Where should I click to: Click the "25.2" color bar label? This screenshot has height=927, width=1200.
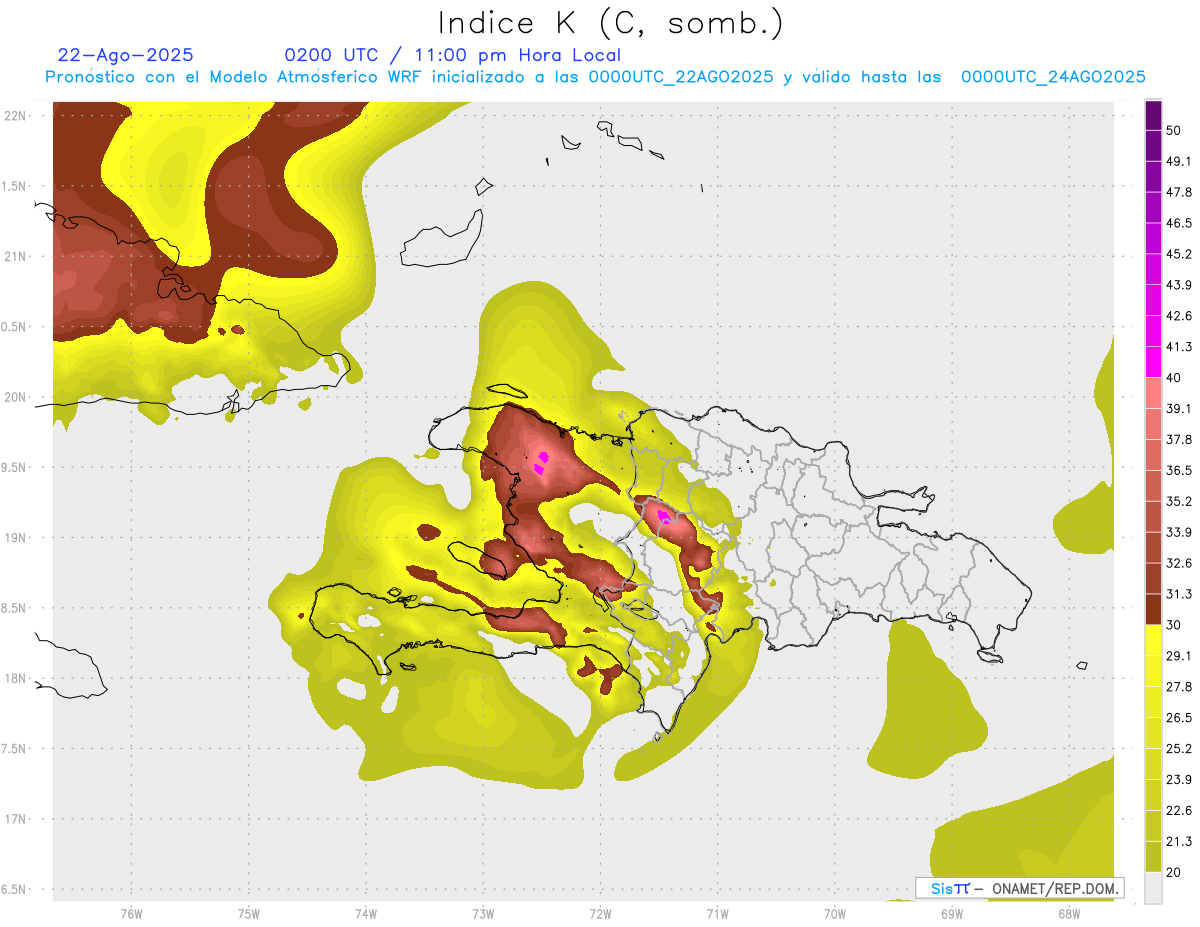(1179, 748)
